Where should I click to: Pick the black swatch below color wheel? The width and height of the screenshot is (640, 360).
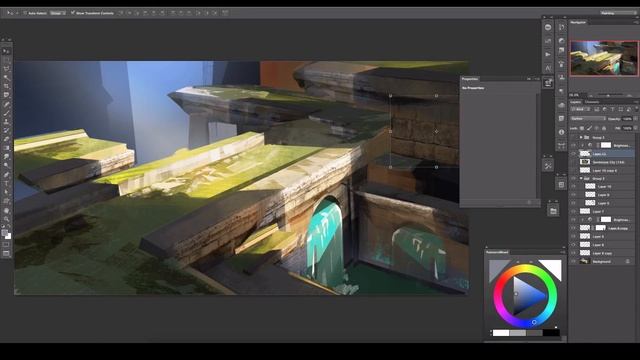551,333
